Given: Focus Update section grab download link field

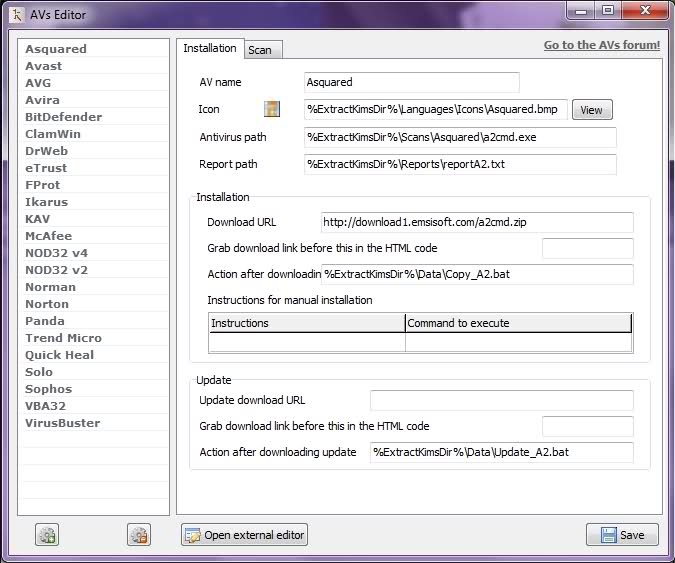Looking at the screenshot, I should [588, 427].
